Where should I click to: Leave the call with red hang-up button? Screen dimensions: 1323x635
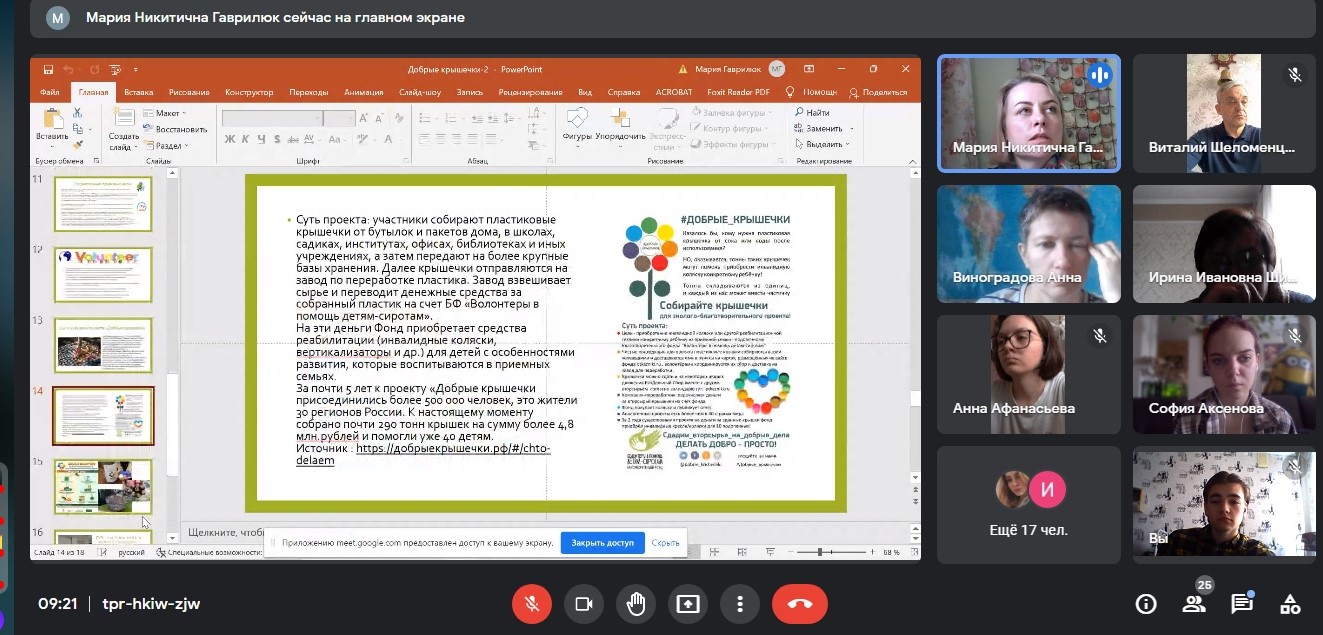(800, 604)
